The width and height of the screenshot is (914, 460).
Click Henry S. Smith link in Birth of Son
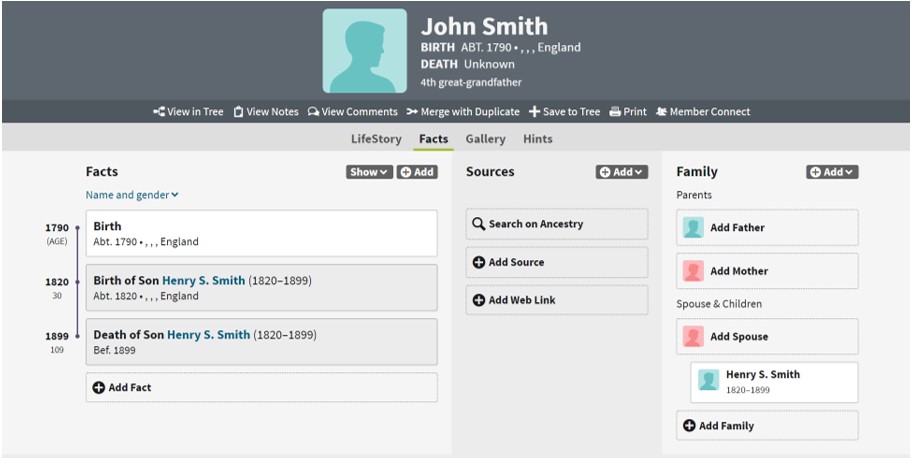pos(203,281)
